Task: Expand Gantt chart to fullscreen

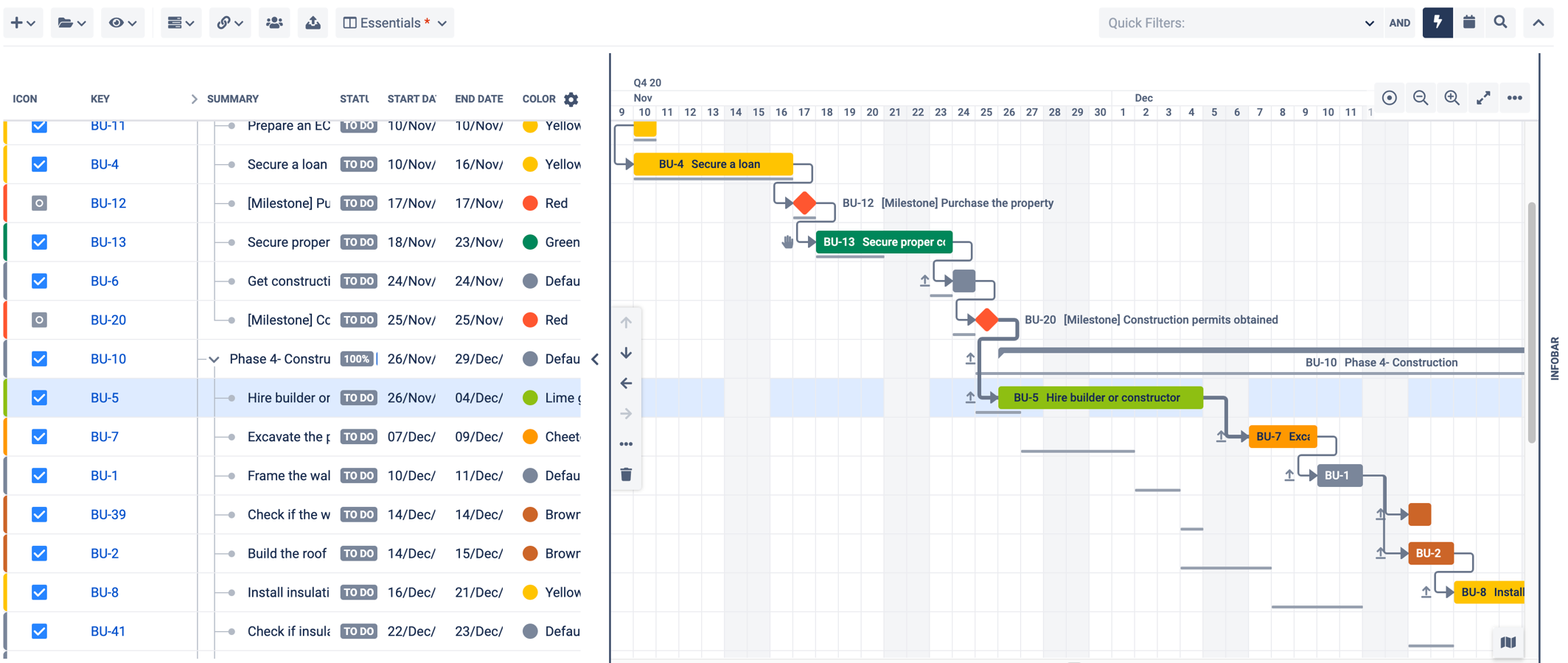Action: tap(1483, 98)
